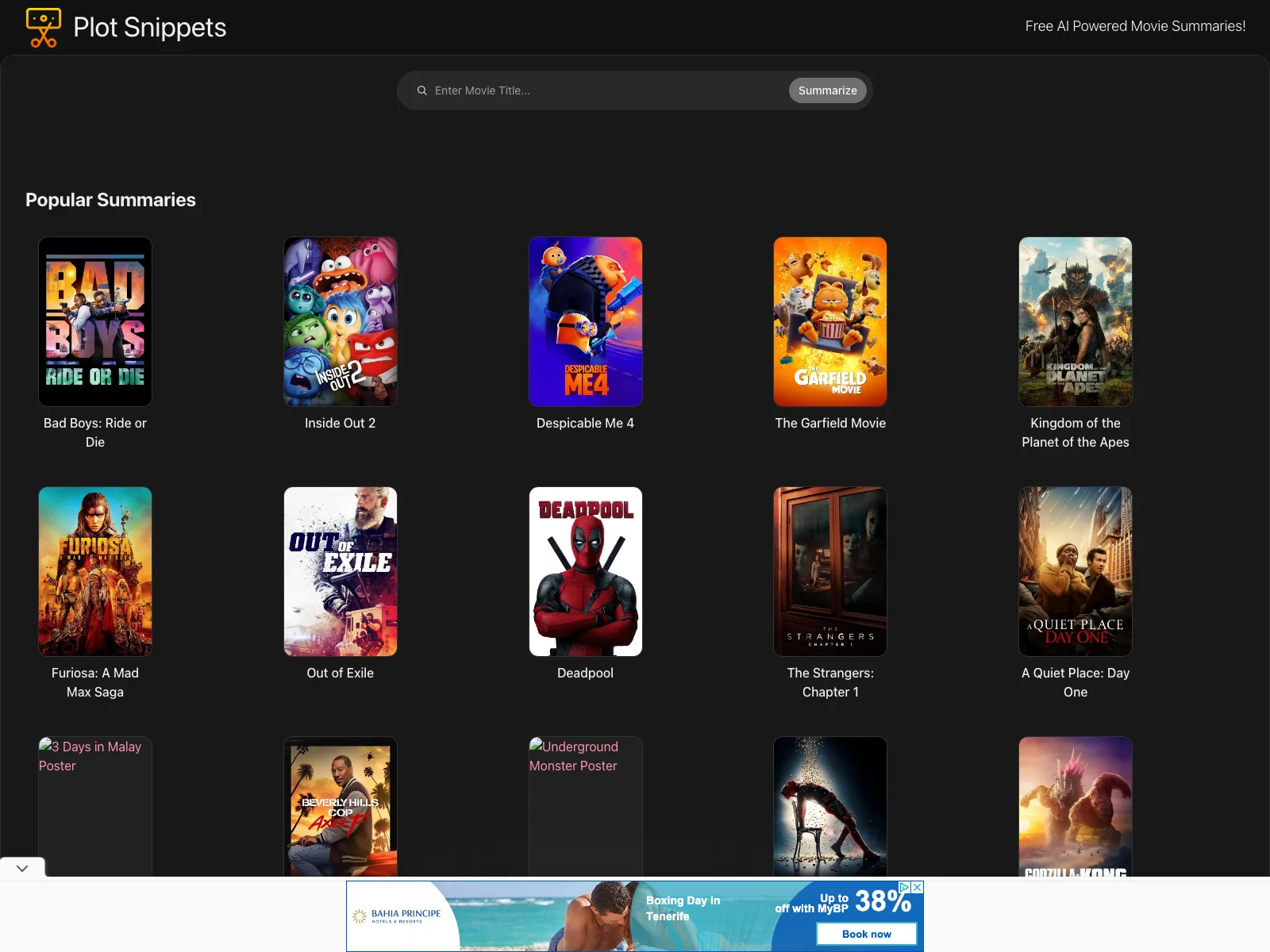
Task: Click the Despicable Me 4 title text
Action: point(586,423)
